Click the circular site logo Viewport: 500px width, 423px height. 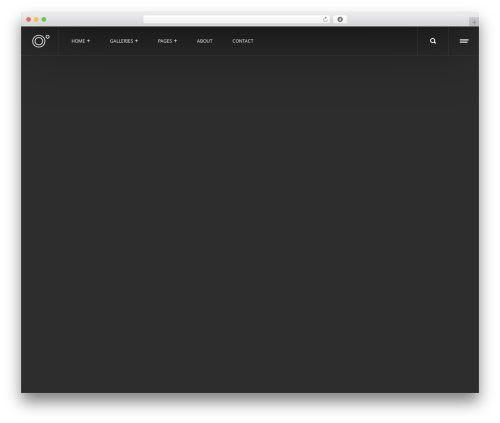point(40,41)
